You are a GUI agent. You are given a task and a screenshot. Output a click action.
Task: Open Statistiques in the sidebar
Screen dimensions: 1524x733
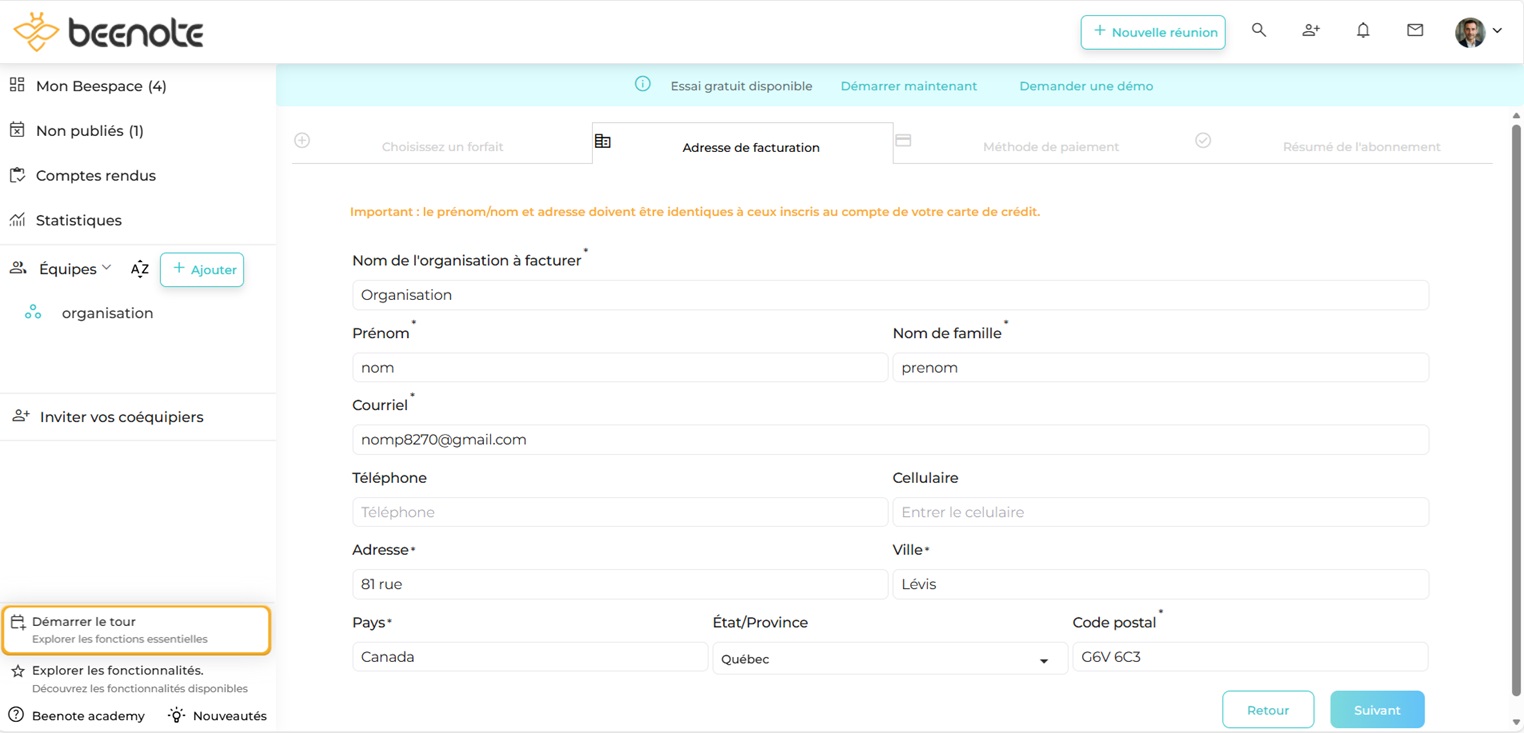point(78,220)
